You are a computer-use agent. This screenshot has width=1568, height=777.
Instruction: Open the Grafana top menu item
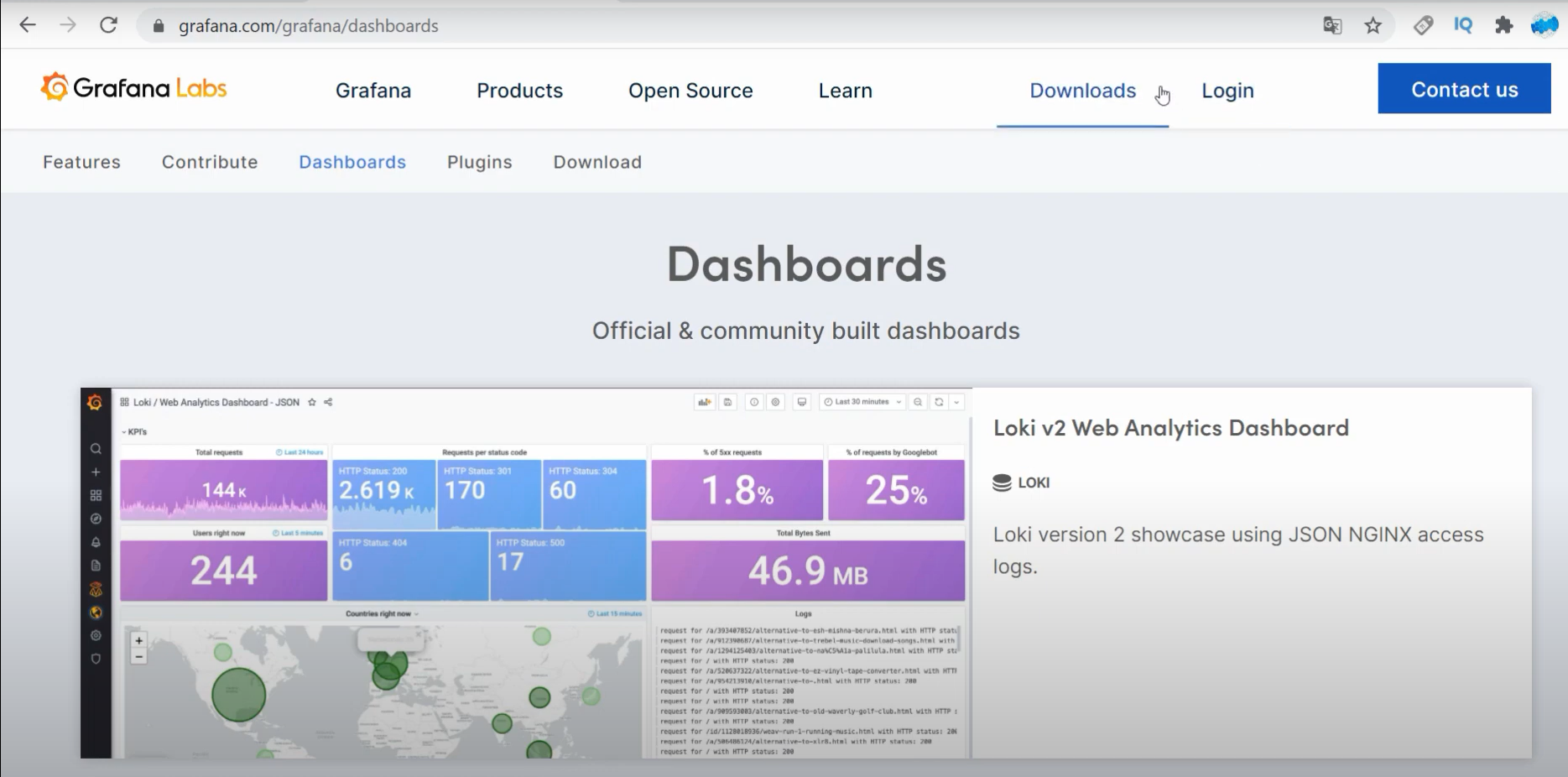point(373,91)
